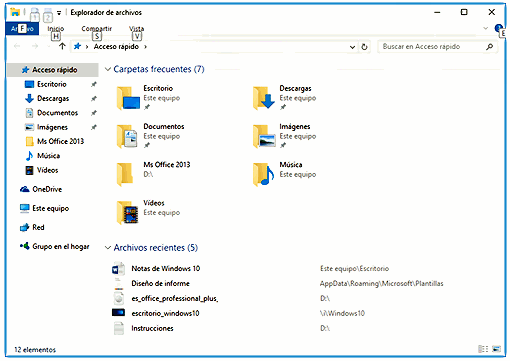Select Documentos in the navigation pane
The image size is (510, 361).
(x=57, y=113)
